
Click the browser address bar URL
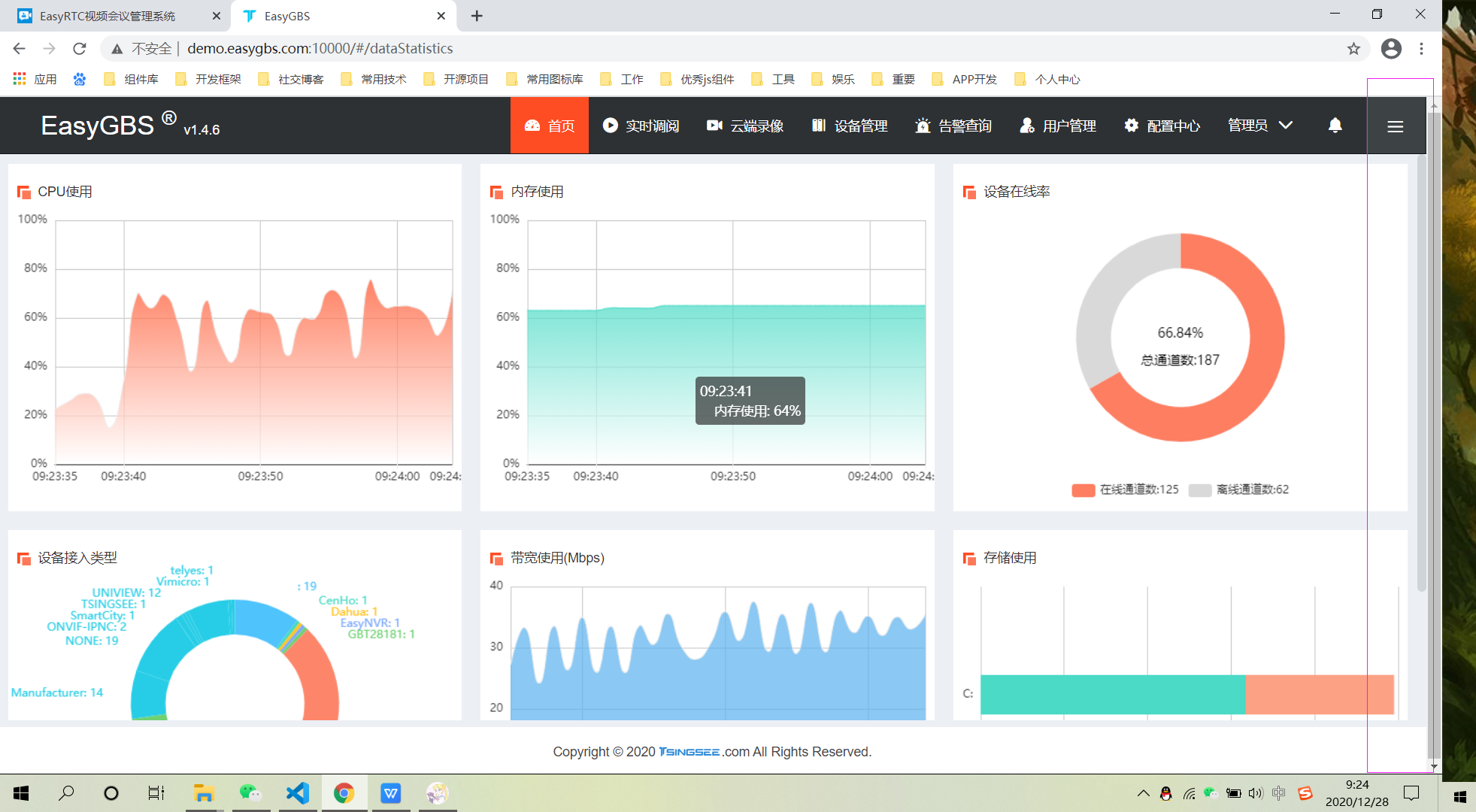[320, 49]
